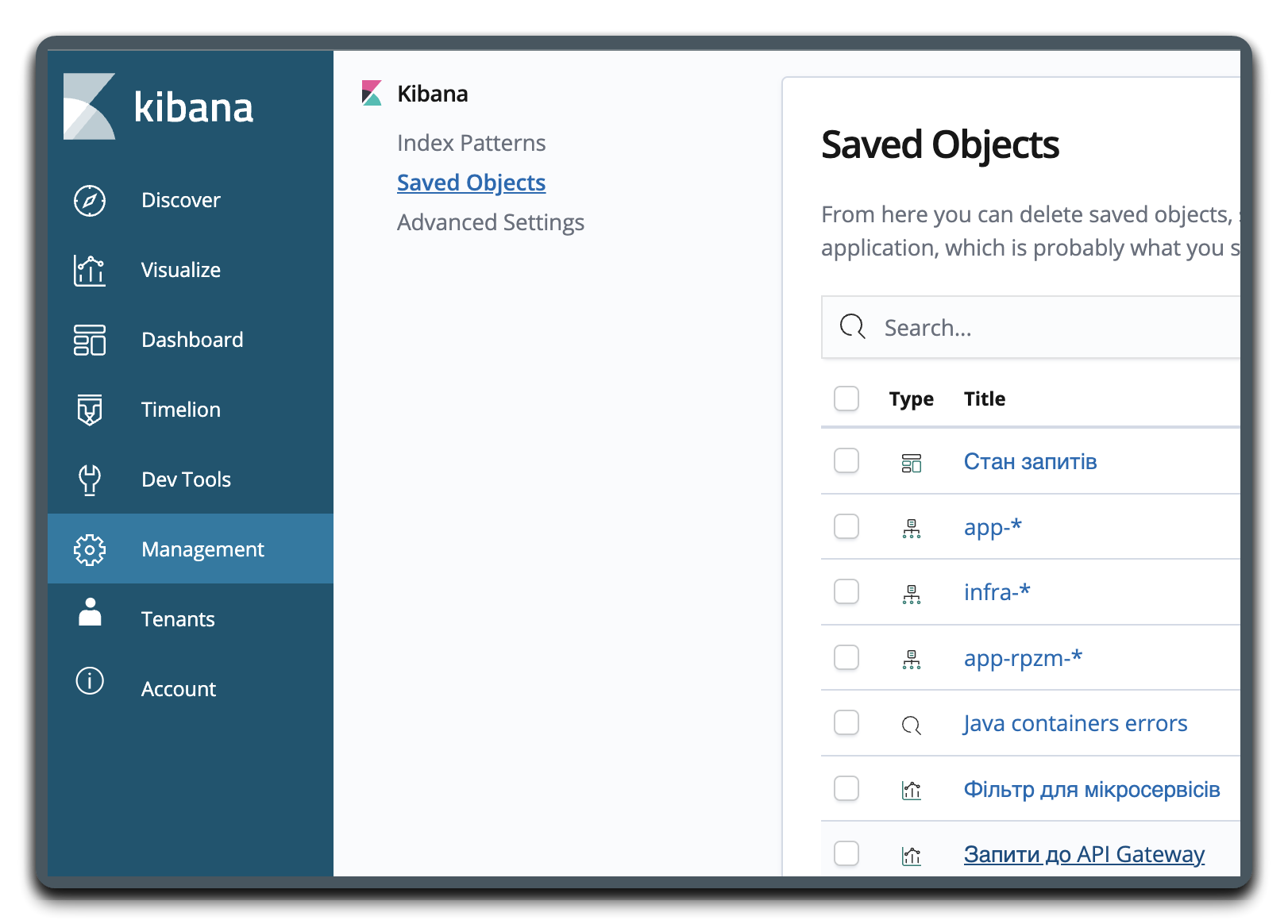Viewport: 1288px width, 924px height.
Task: Click the visualization icon for Фільтр для мікросервісів
Action: (x=912, y=791)
